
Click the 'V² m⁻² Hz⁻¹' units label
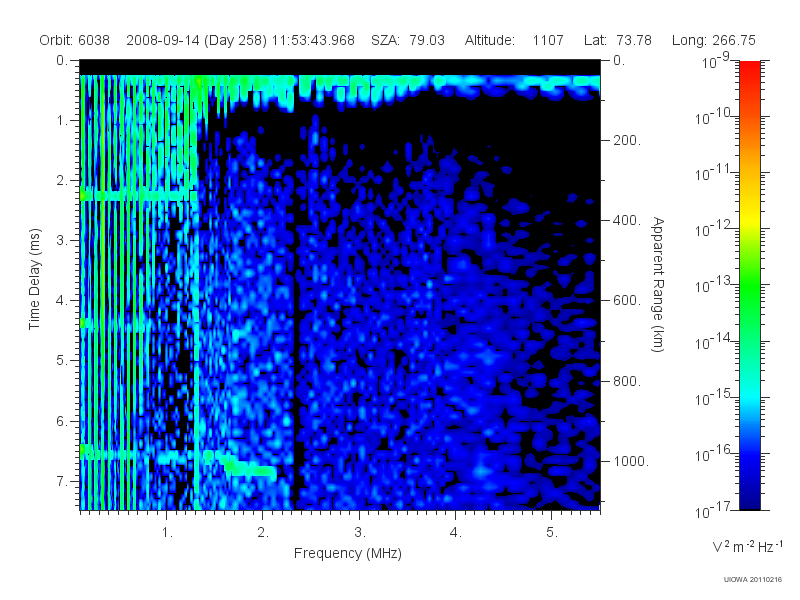pos(747,546)
